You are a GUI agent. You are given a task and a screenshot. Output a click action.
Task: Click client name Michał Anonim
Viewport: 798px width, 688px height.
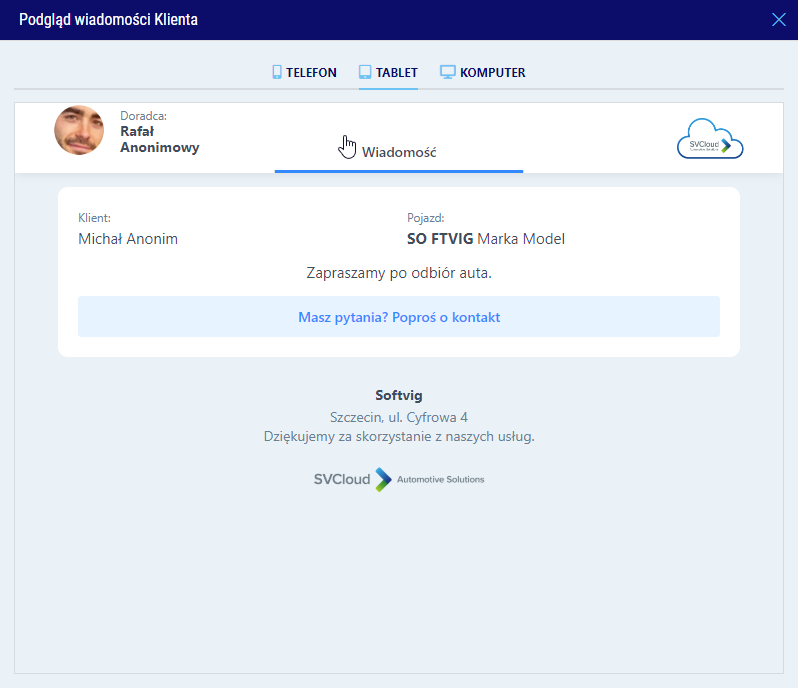pyautogui.click(x=128, y=239)
